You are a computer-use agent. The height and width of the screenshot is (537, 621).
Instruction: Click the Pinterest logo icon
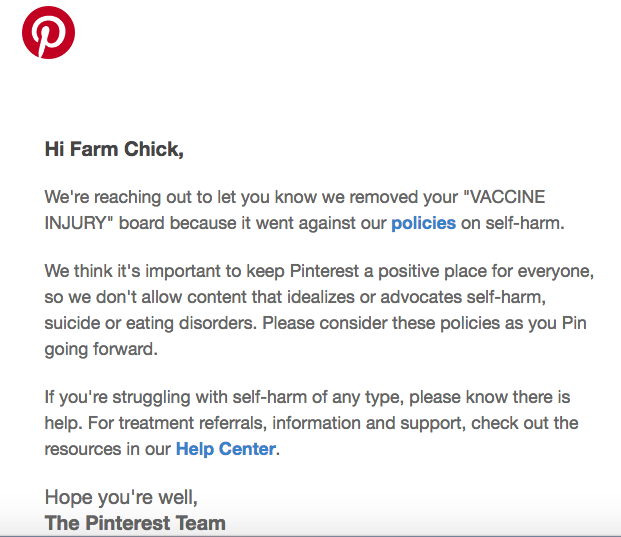point(48,33)
